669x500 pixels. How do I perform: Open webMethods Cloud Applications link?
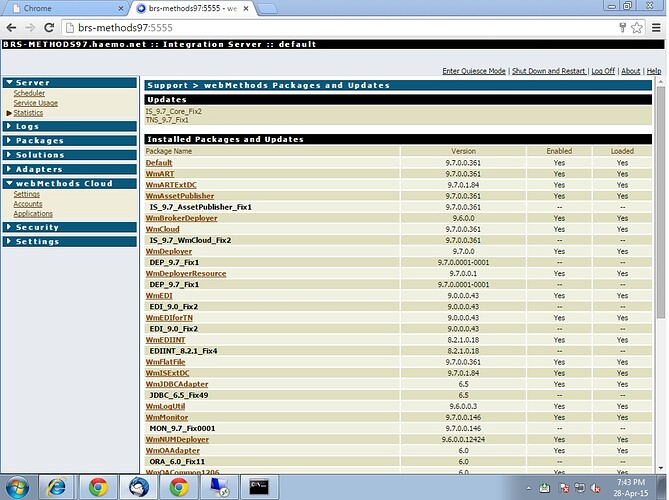coord(33,214)
